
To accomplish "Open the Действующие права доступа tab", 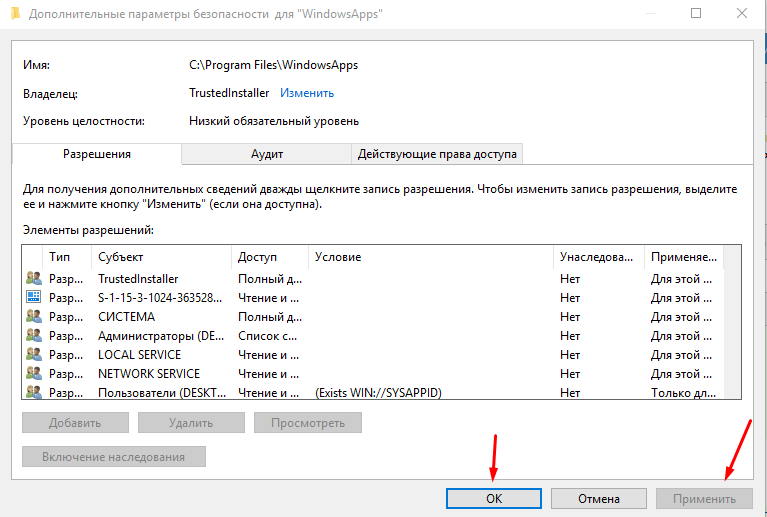I will pyautogui.click(x=437, y=154).
